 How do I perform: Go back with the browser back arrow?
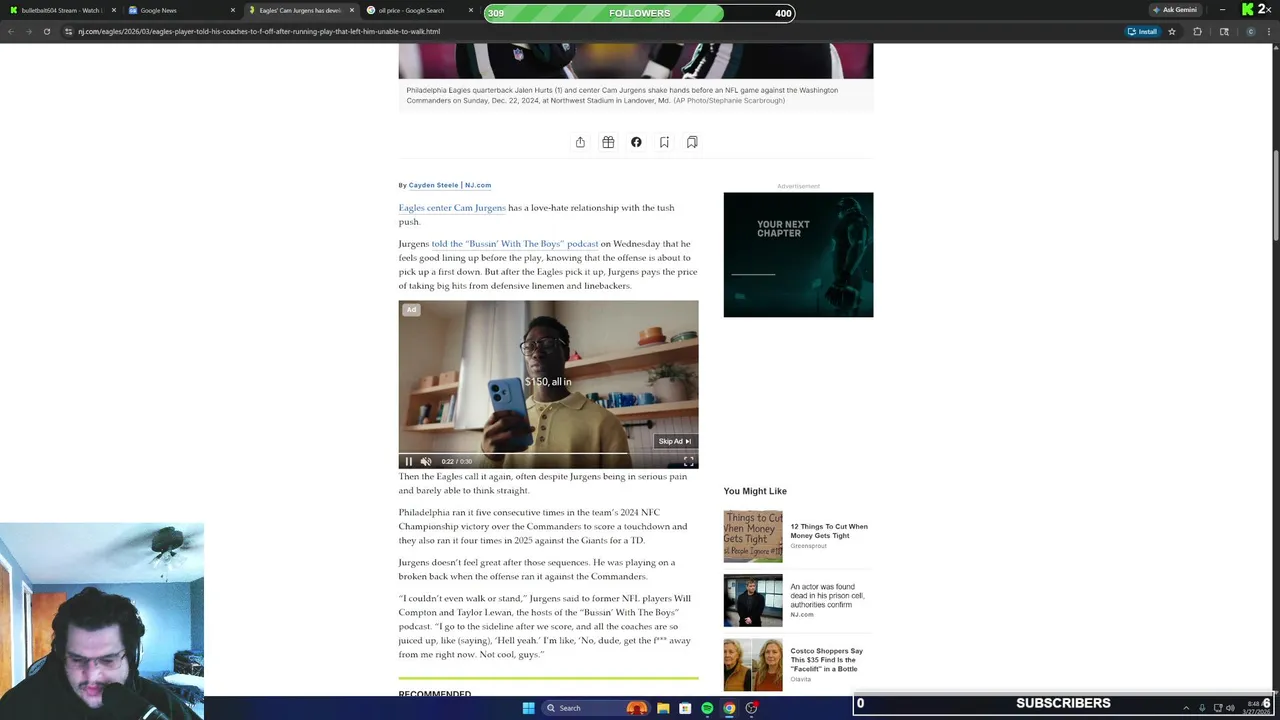[x=11, y=31]
